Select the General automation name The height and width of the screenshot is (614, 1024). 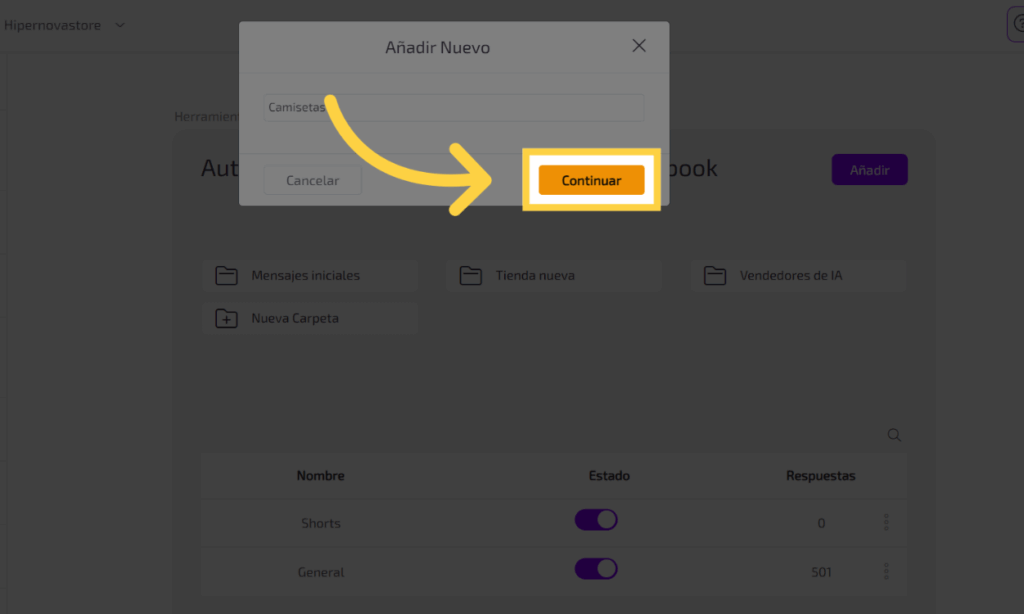321,572
